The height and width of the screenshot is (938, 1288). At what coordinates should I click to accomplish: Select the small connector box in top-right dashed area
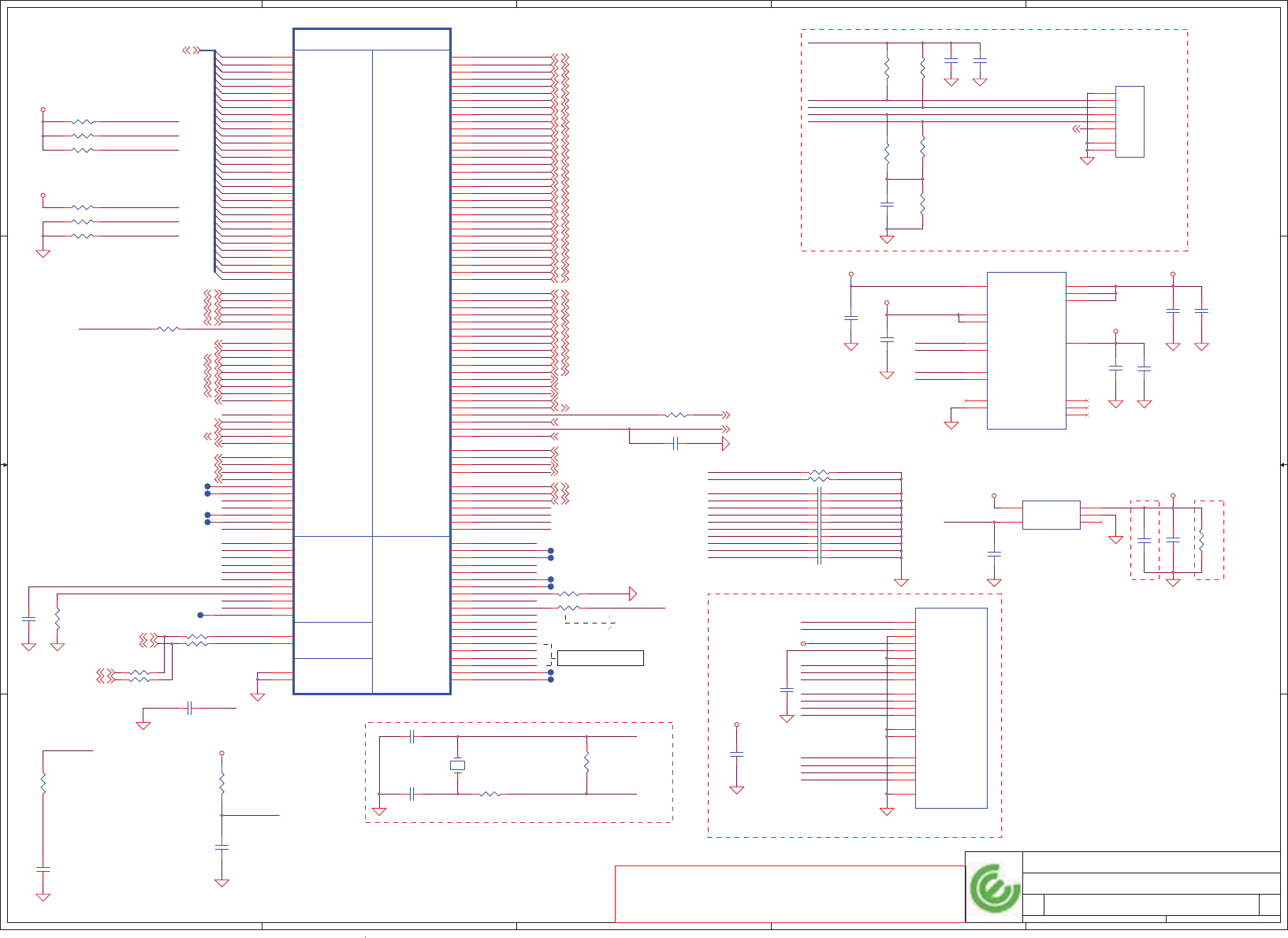[x=1130, y=121]
